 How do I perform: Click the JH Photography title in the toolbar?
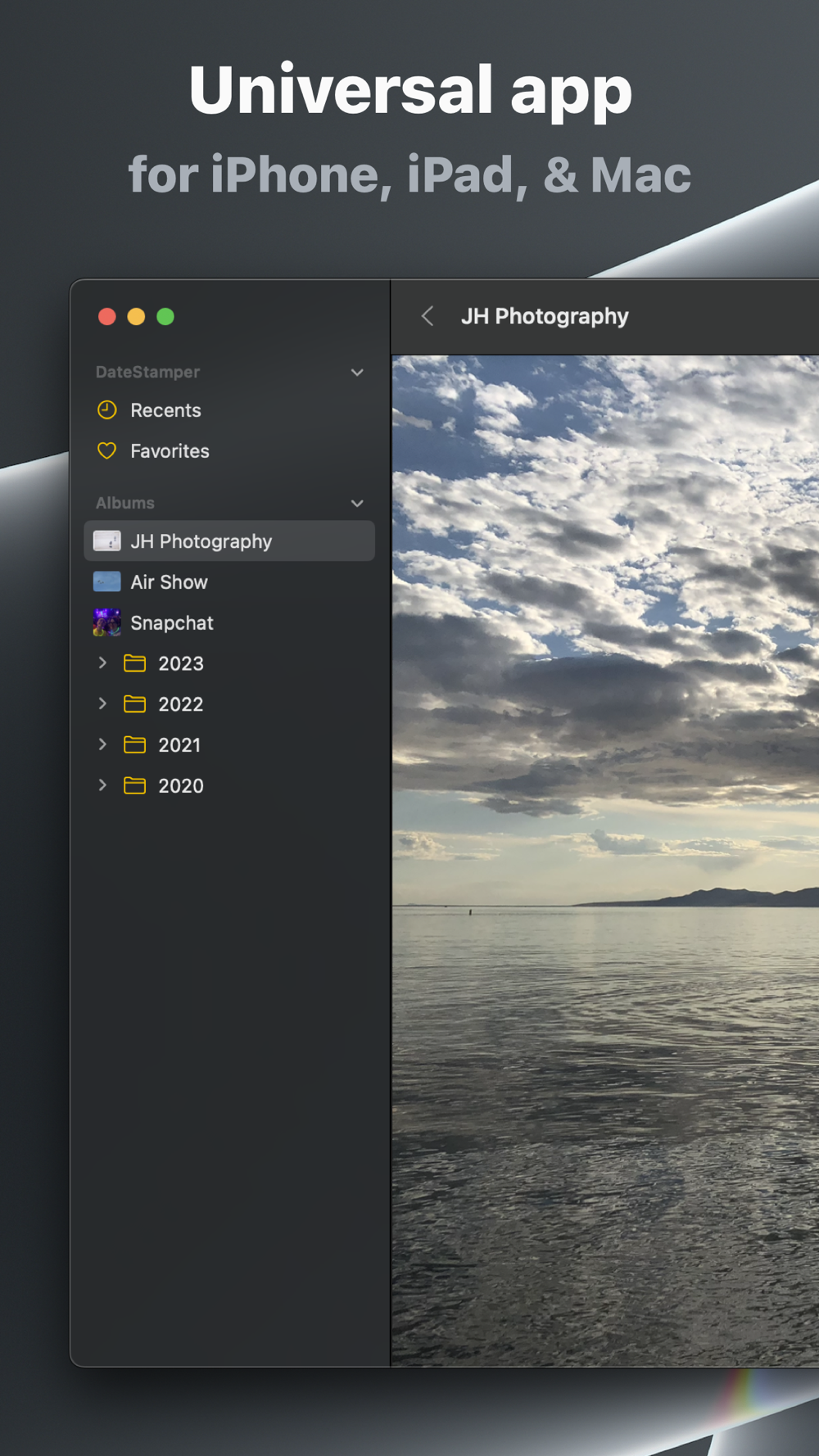point(545,316)
